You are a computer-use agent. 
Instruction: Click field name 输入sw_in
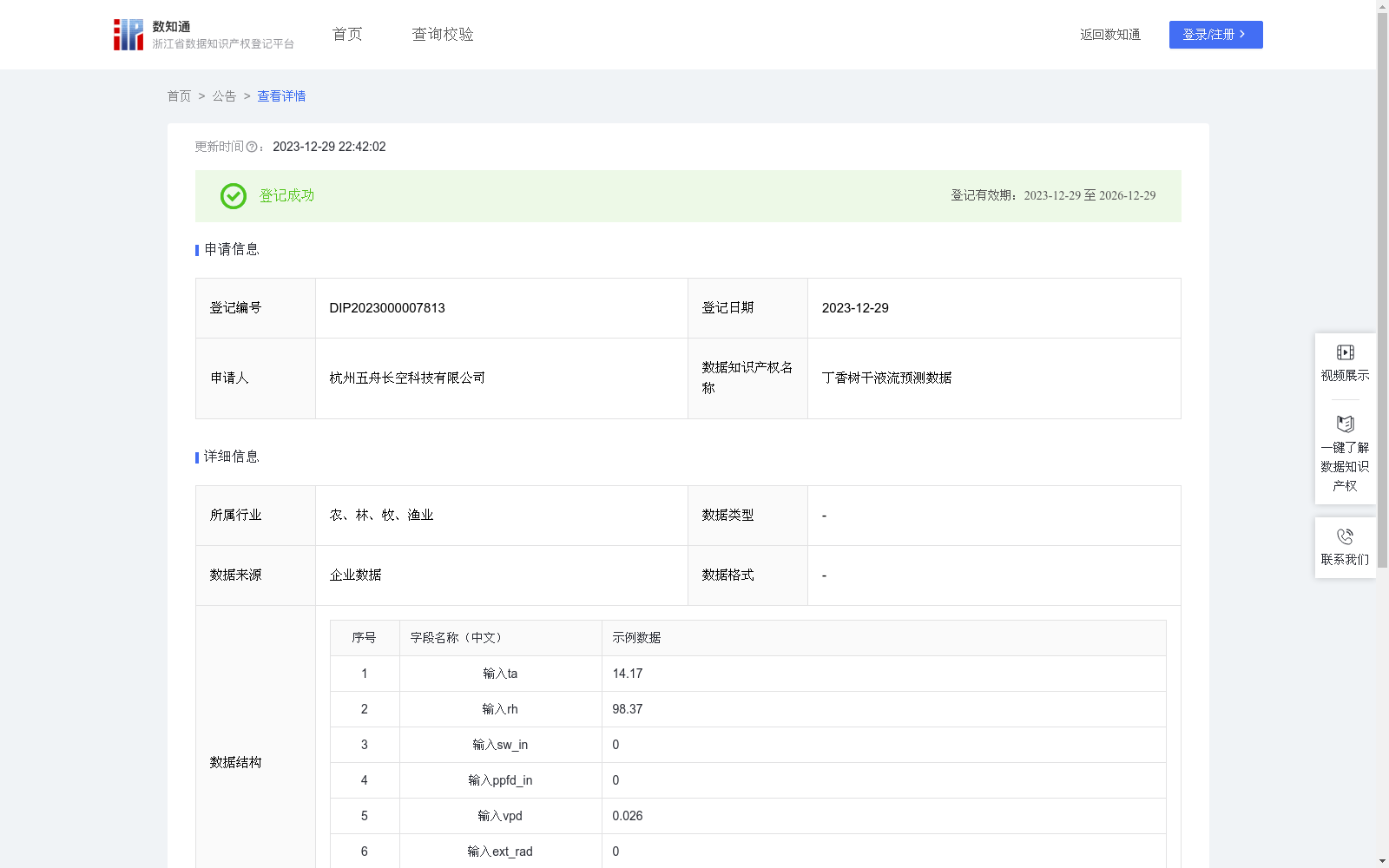point(500,745)
